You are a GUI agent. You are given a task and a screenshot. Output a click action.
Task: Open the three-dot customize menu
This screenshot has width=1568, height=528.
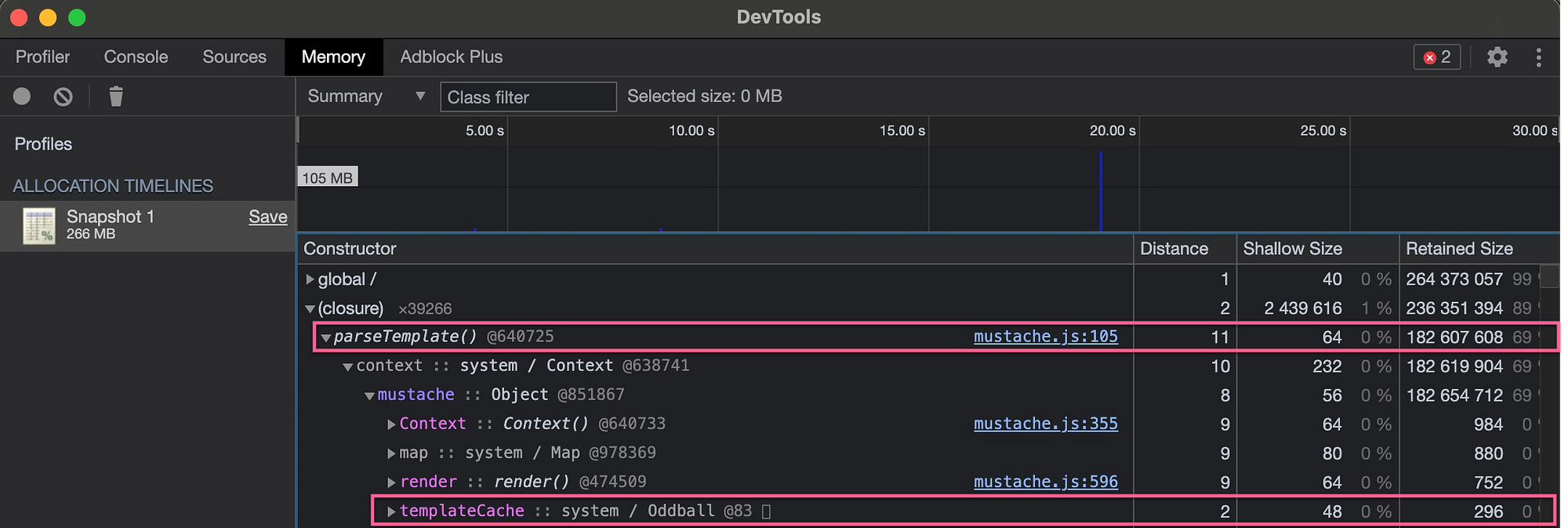pyautogui.click(x=1538, y=57)
